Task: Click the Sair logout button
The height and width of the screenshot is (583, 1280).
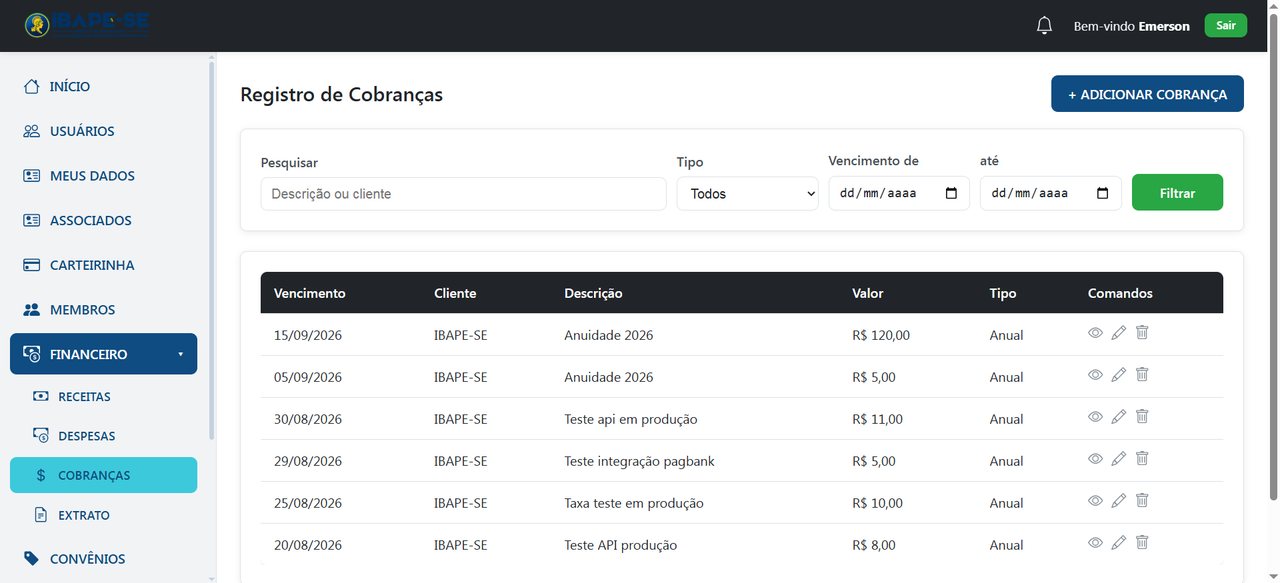Action: point(1226,26)
